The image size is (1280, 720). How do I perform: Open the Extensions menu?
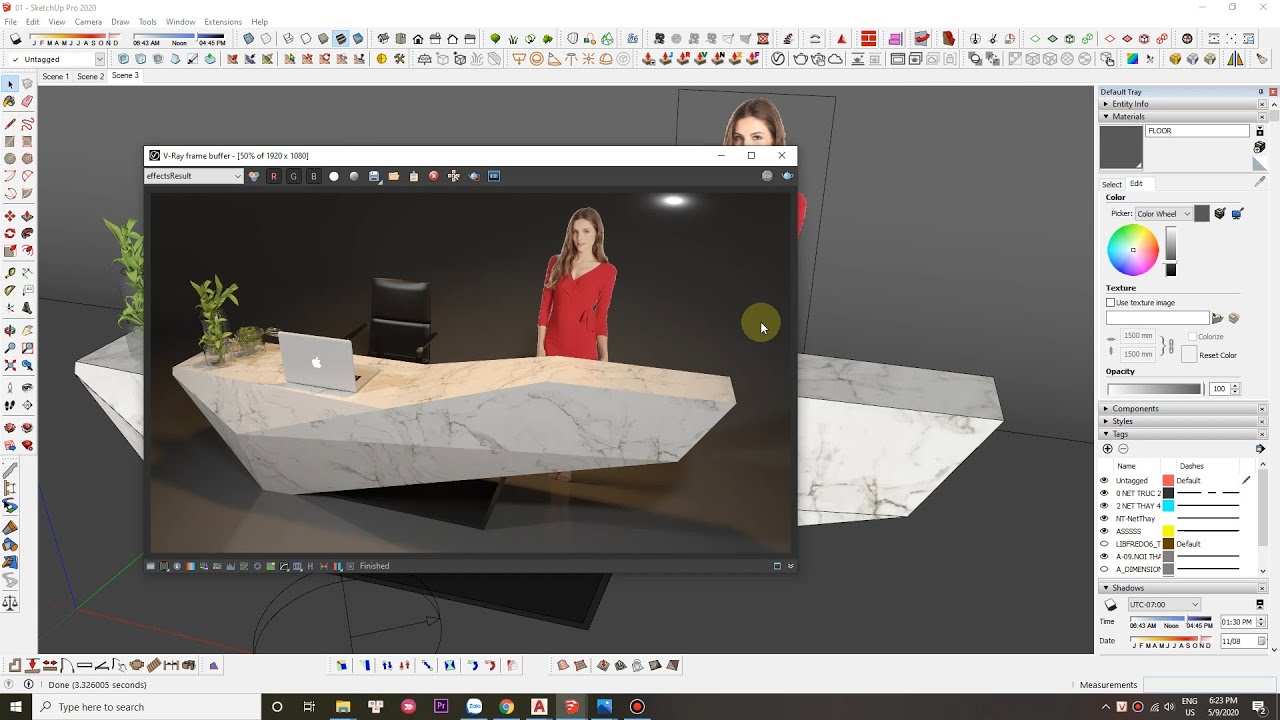point(223,22)
